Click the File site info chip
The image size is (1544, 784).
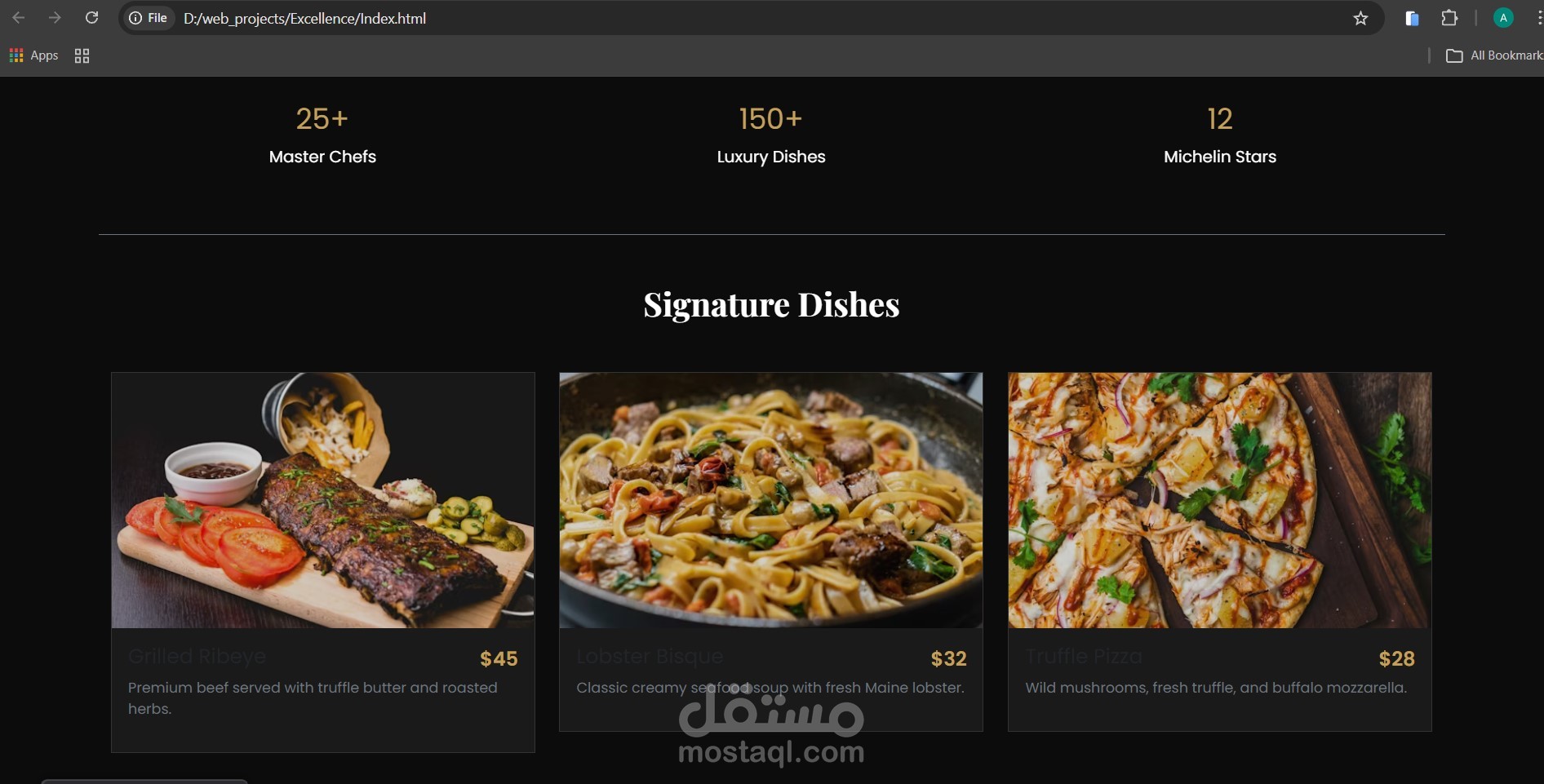149,18
